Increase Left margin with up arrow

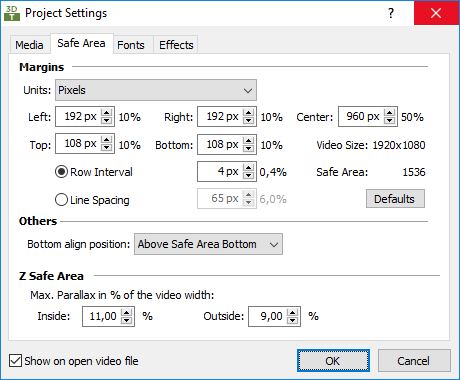(106, 113)
